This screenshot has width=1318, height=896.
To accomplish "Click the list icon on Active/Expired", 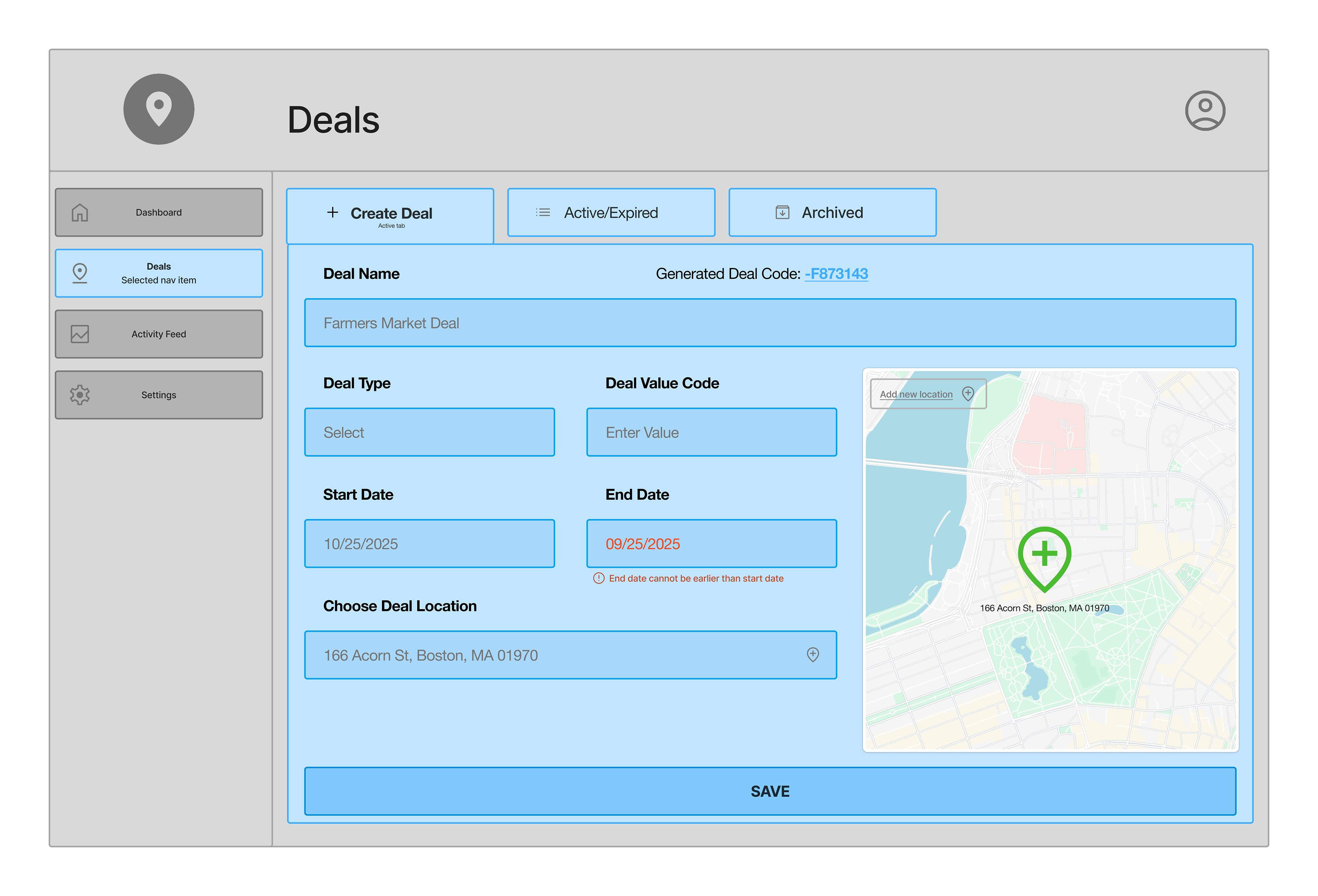I will click(x=543, y=212).
